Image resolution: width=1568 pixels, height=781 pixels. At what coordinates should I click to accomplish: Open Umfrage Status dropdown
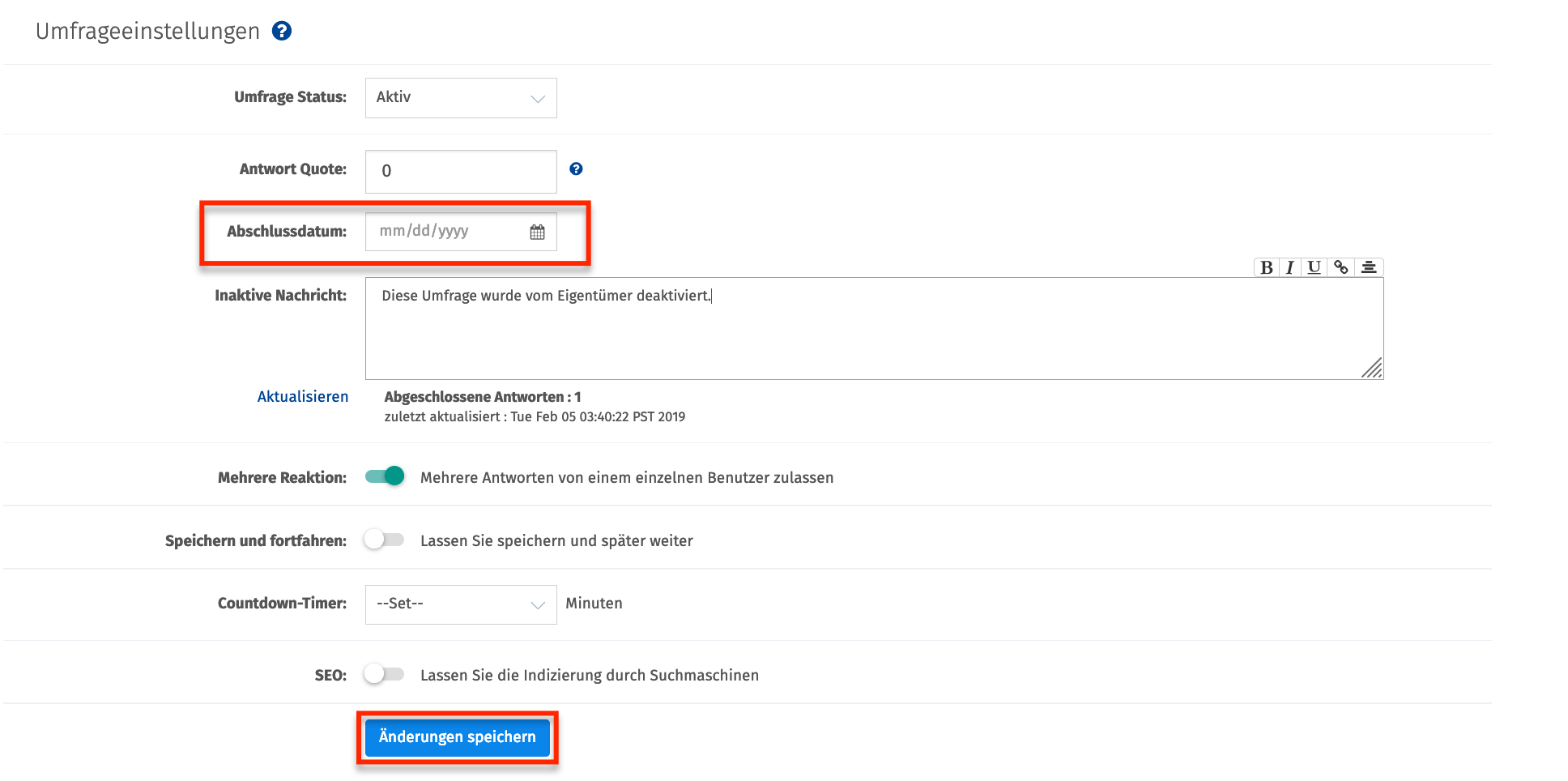point(461,98)
